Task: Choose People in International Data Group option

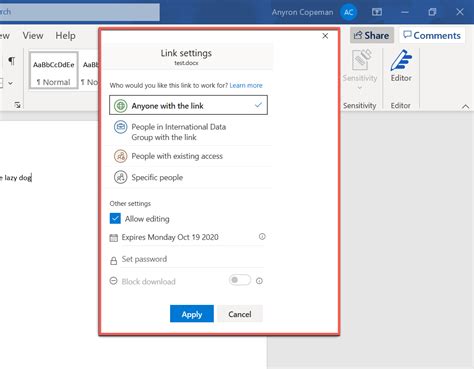Action: [188, 132]
